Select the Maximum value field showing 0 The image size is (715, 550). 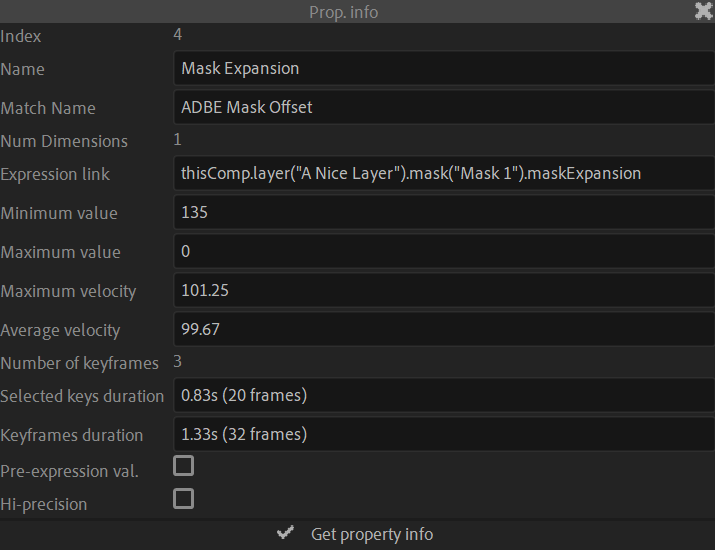(443, 252)
